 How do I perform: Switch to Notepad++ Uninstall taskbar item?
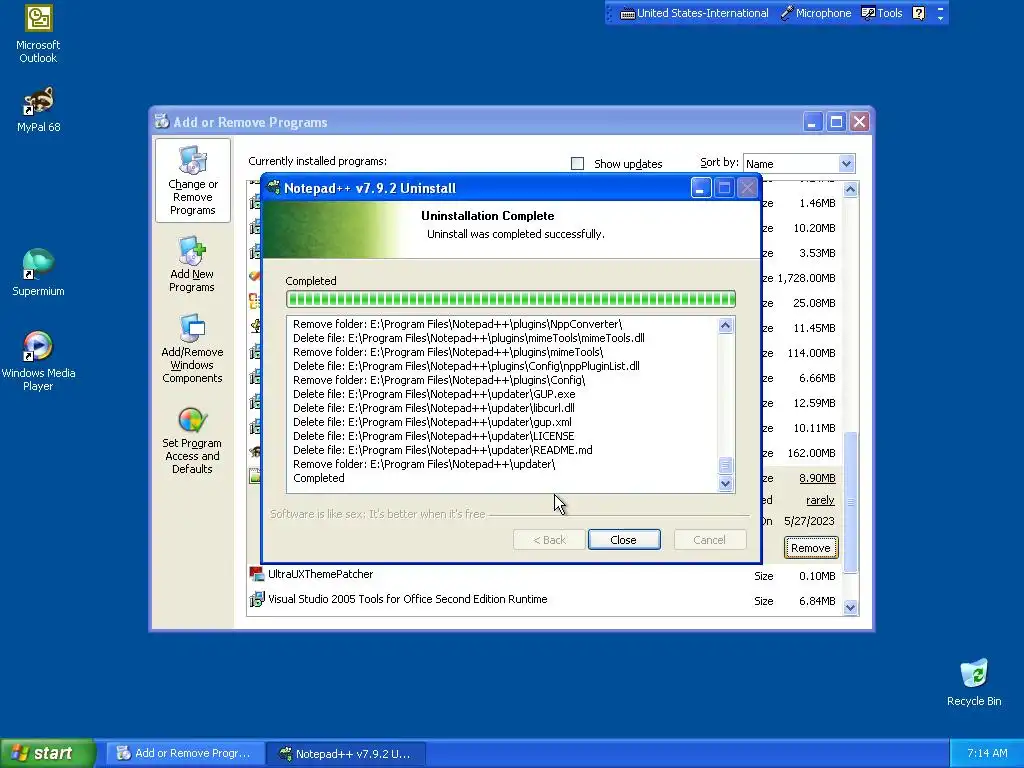[346, 754]
